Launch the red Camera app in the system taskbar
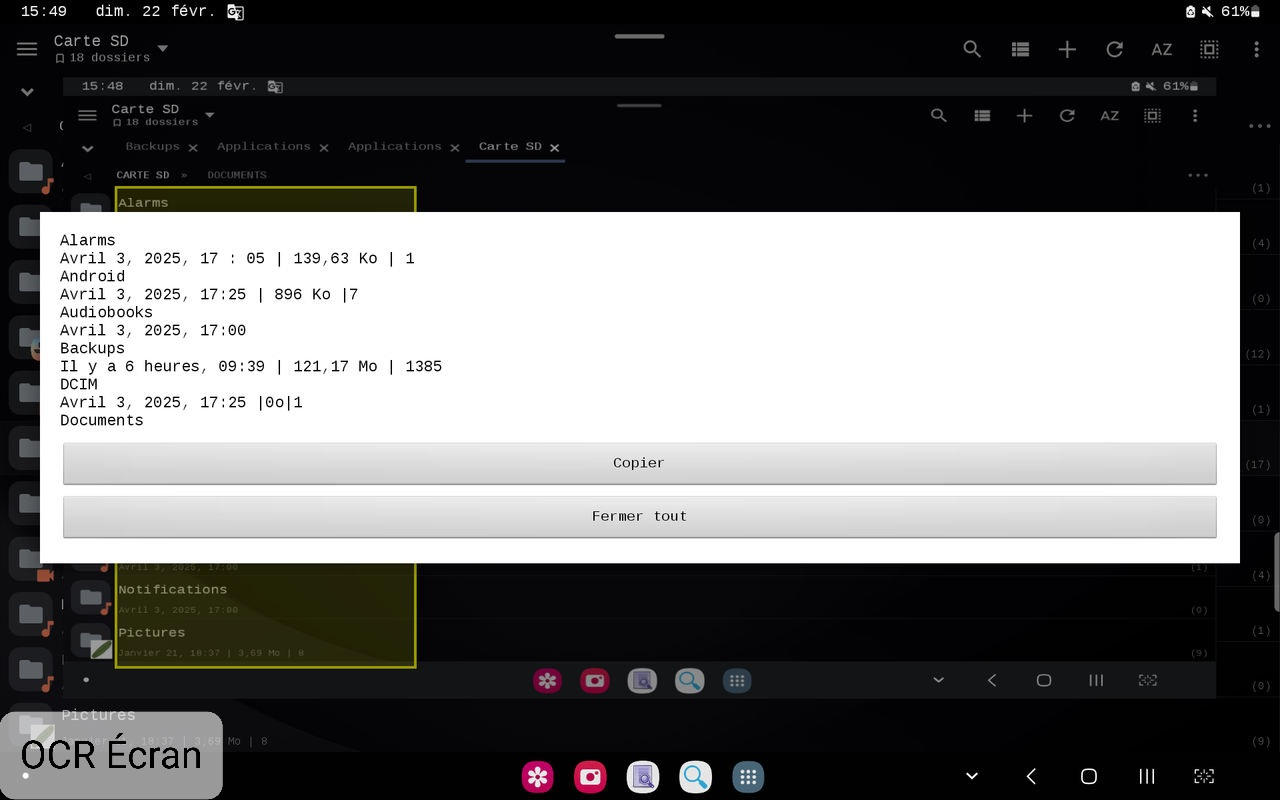This screenshot has width=1280, height=800. click(590, 777)
